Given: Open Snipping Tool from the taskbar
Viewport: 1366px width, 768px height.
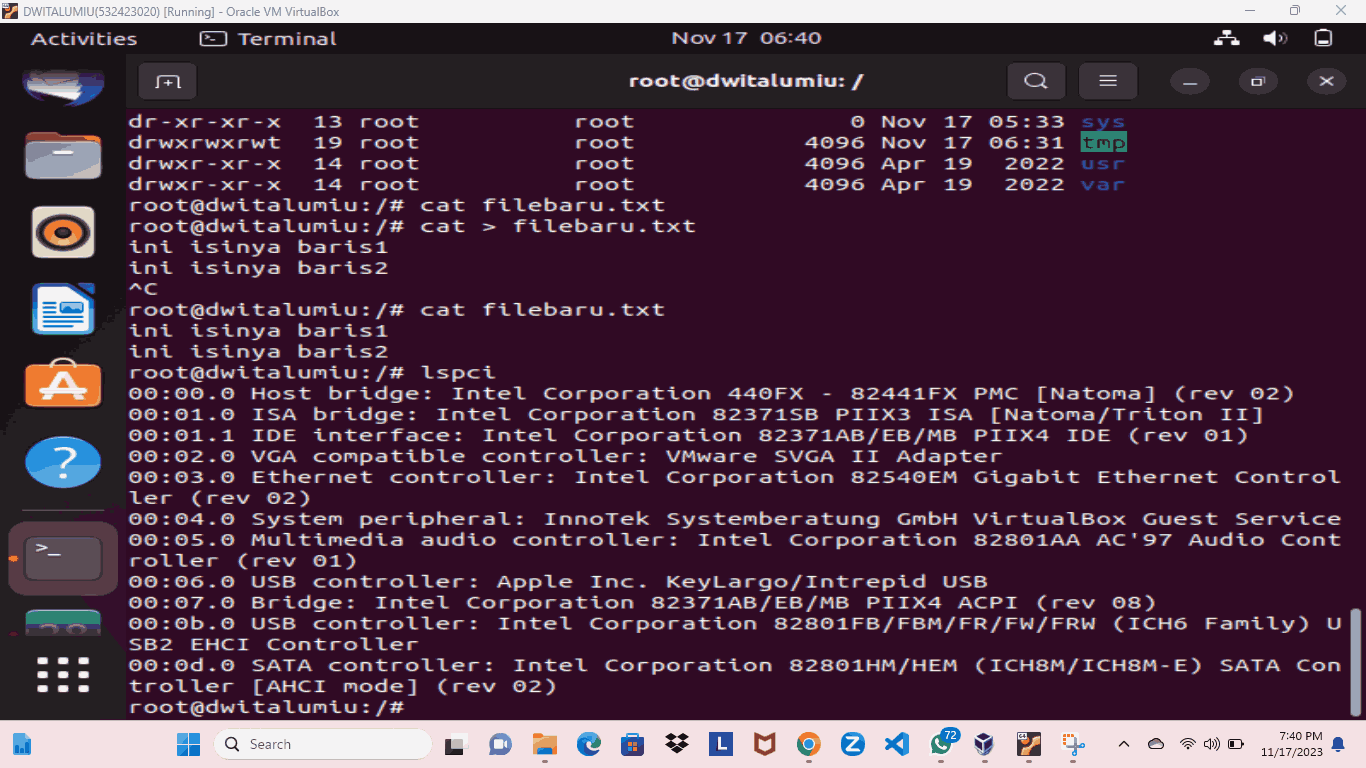Looking at the screenshot, I should [1074, 744].
